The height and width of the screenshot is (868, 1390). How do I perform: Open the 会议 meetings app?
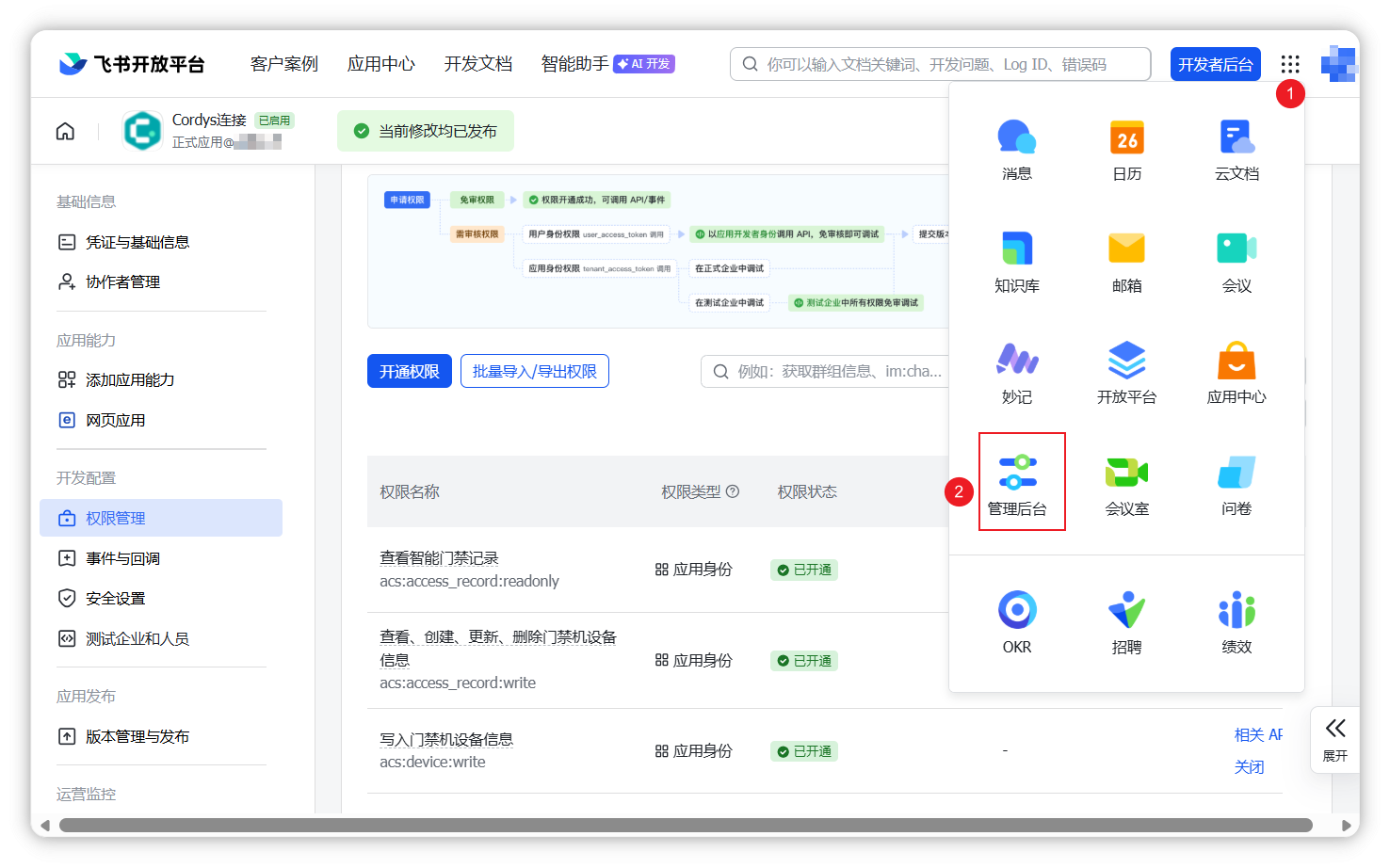(x=1236, y=262)
